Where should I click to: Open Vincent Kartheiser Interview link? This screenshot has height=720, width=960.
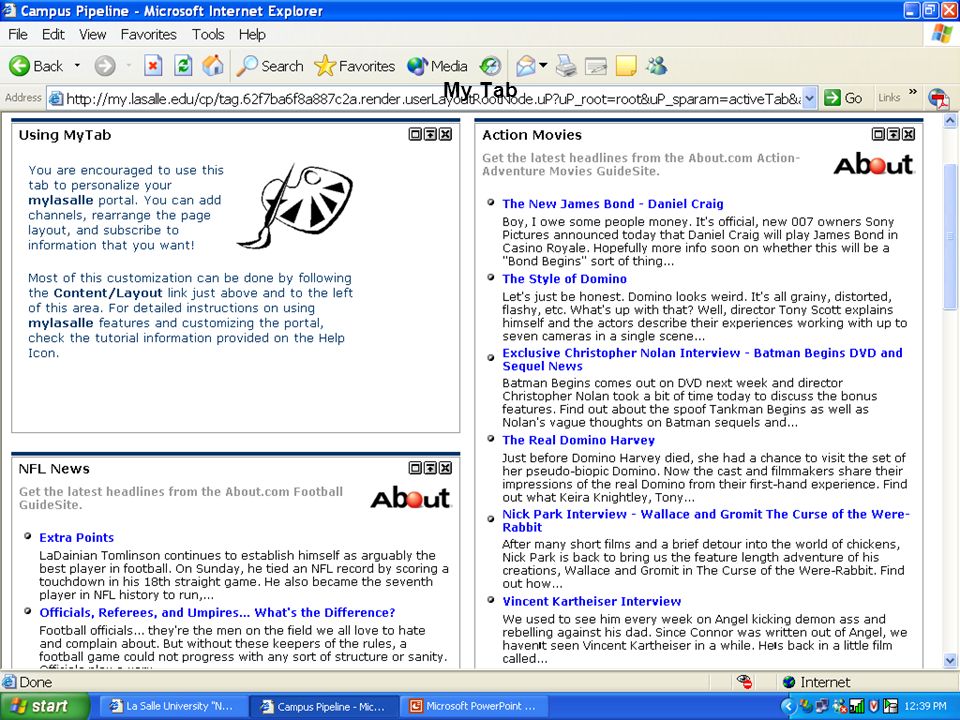591,601
